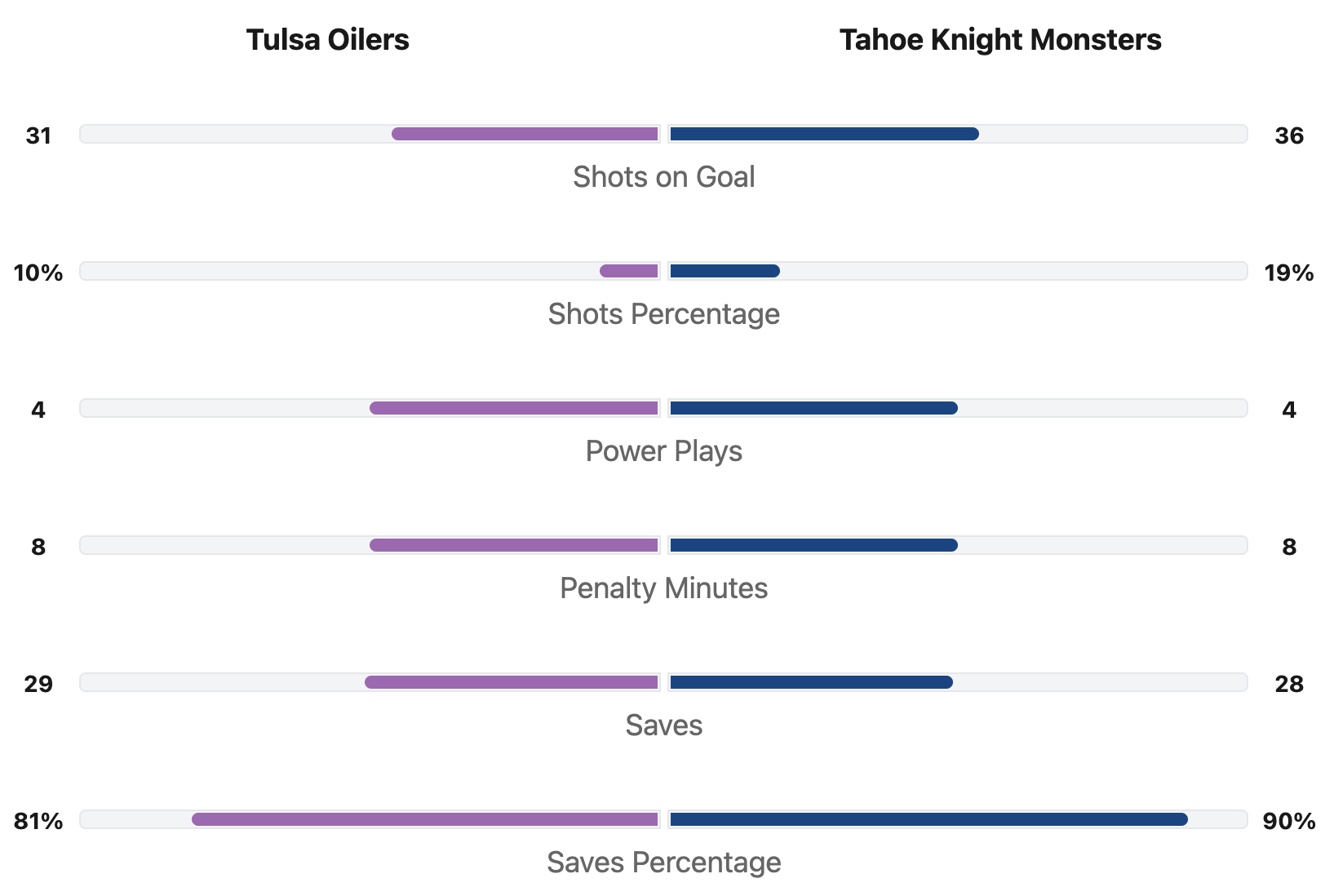Click the Tulsa Oilers team heading

(x=327, y=40)
